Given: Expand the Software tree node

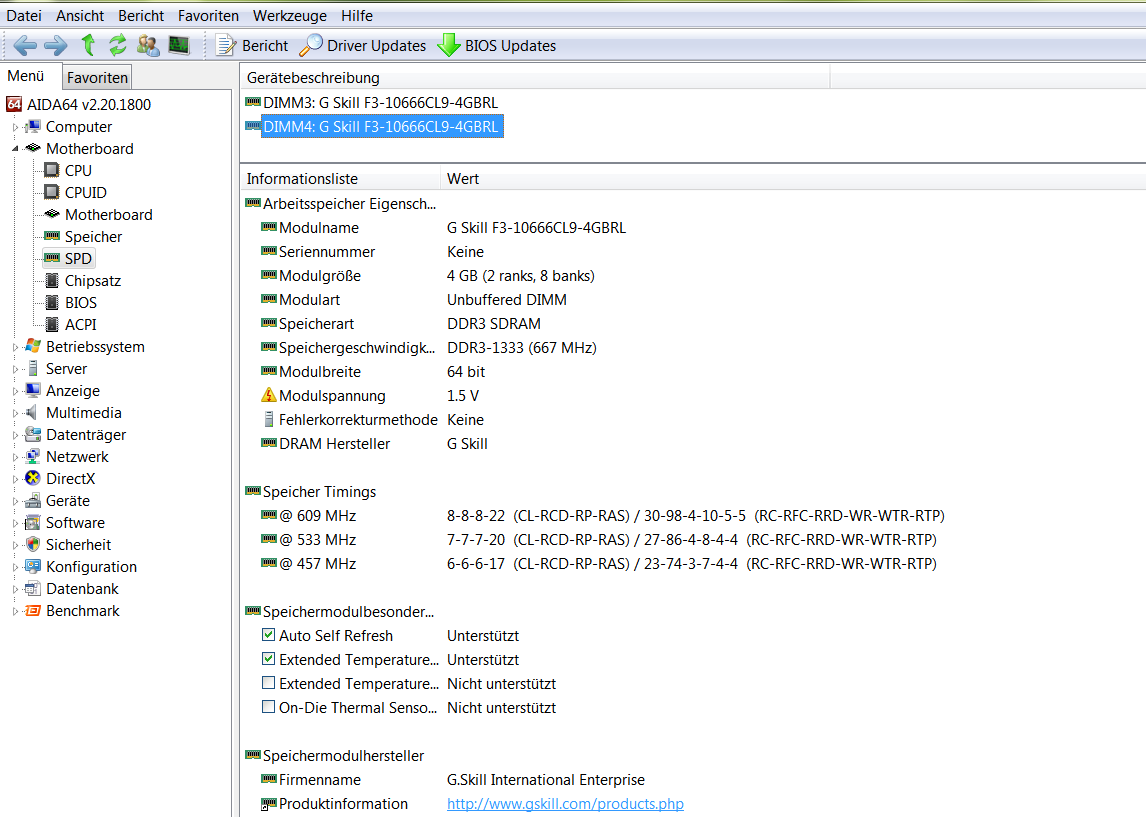Looking at the screenshot, I should click(15, 523).
